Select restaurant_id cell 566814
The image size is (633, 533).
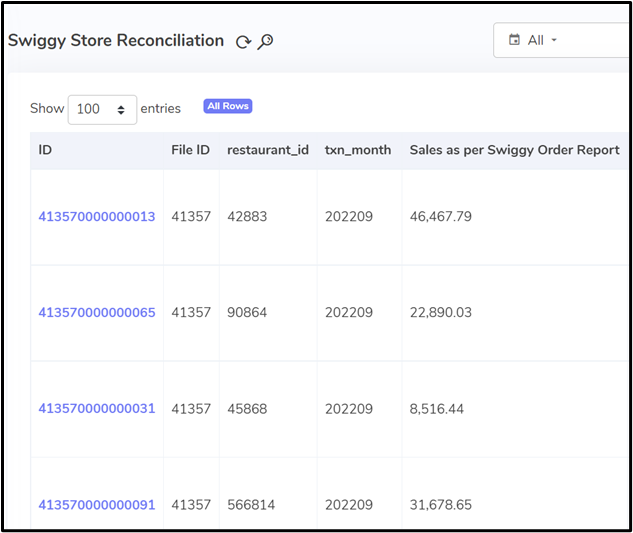(251, 505)
